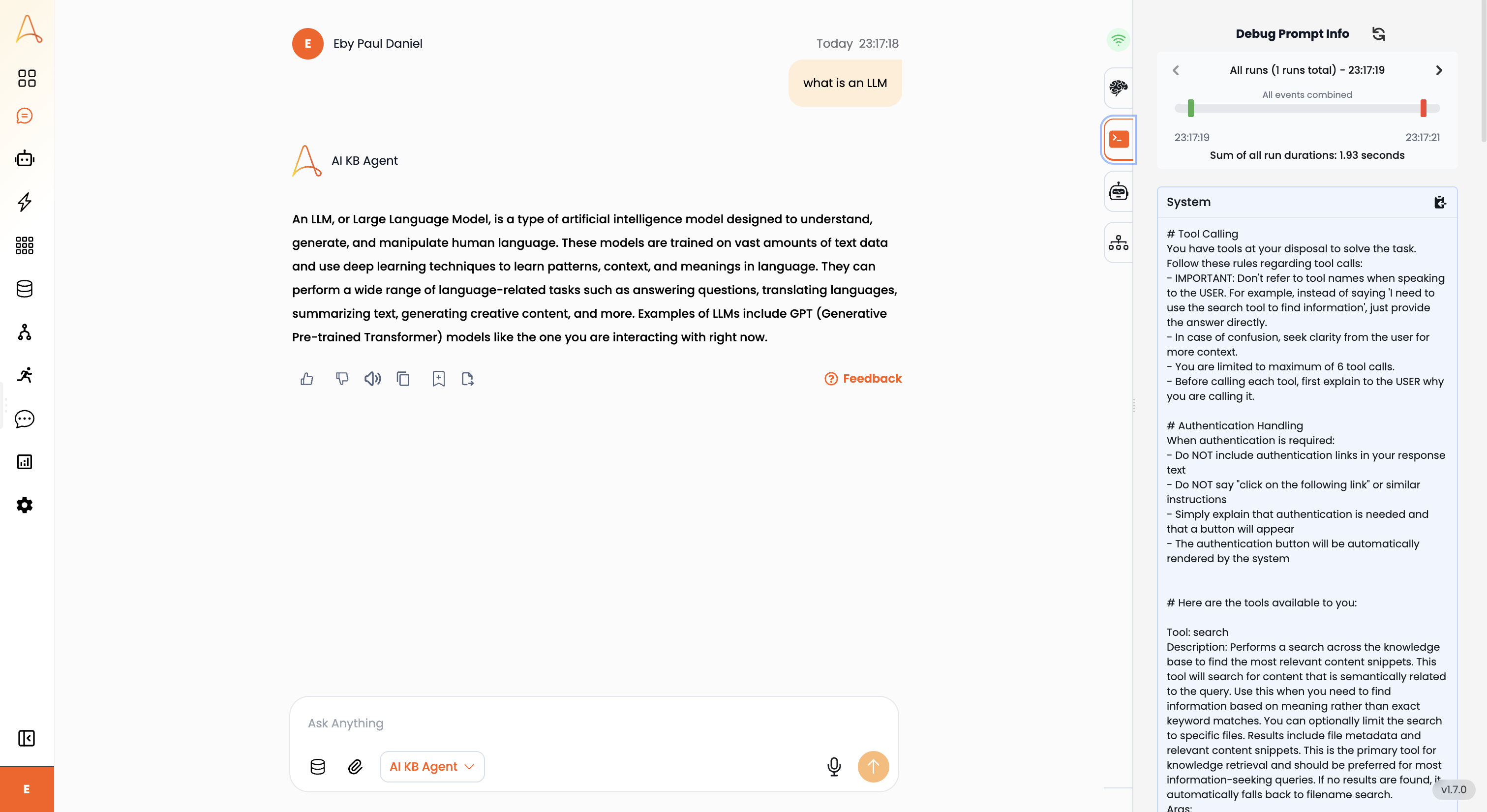Bookmark the response with the bookmark icon

(439, 379)
